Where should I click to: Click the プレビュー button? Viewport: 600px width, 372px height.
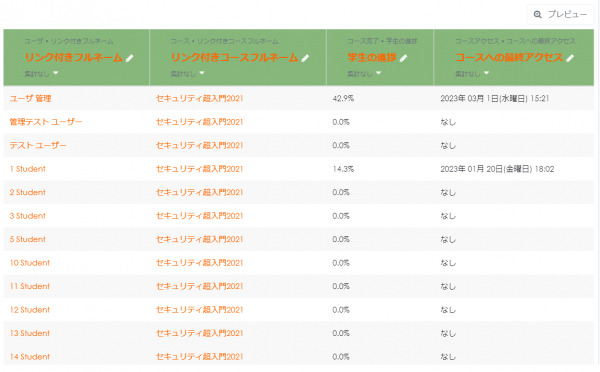(560, 15)
